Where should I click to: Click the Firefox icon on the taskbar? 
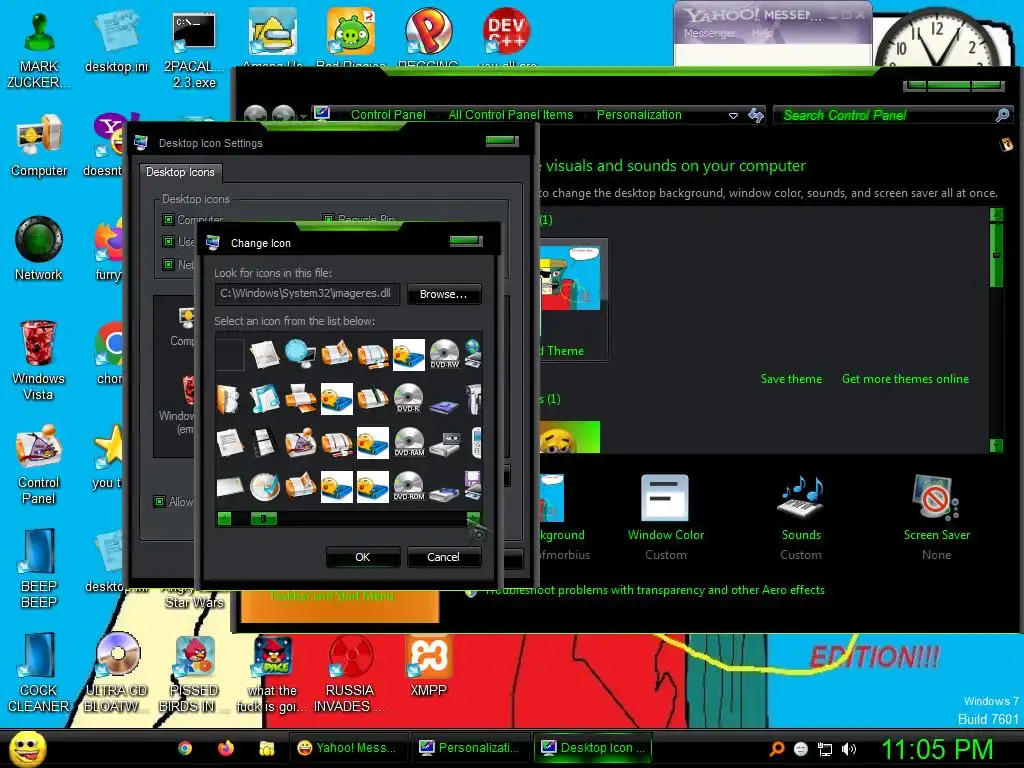click(226, 748)
